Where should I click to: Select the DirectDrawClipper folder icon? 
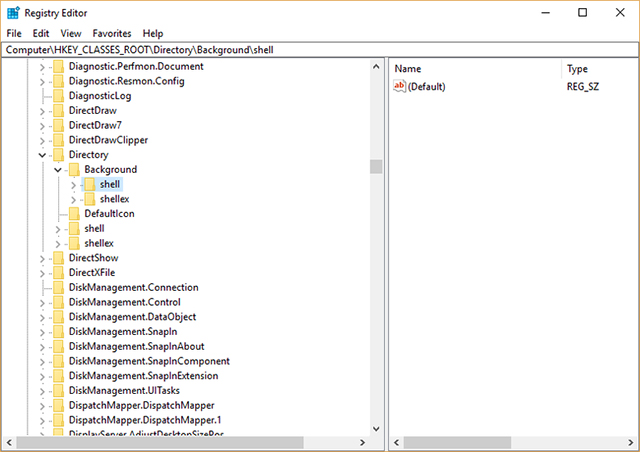(x=59, y=140)
